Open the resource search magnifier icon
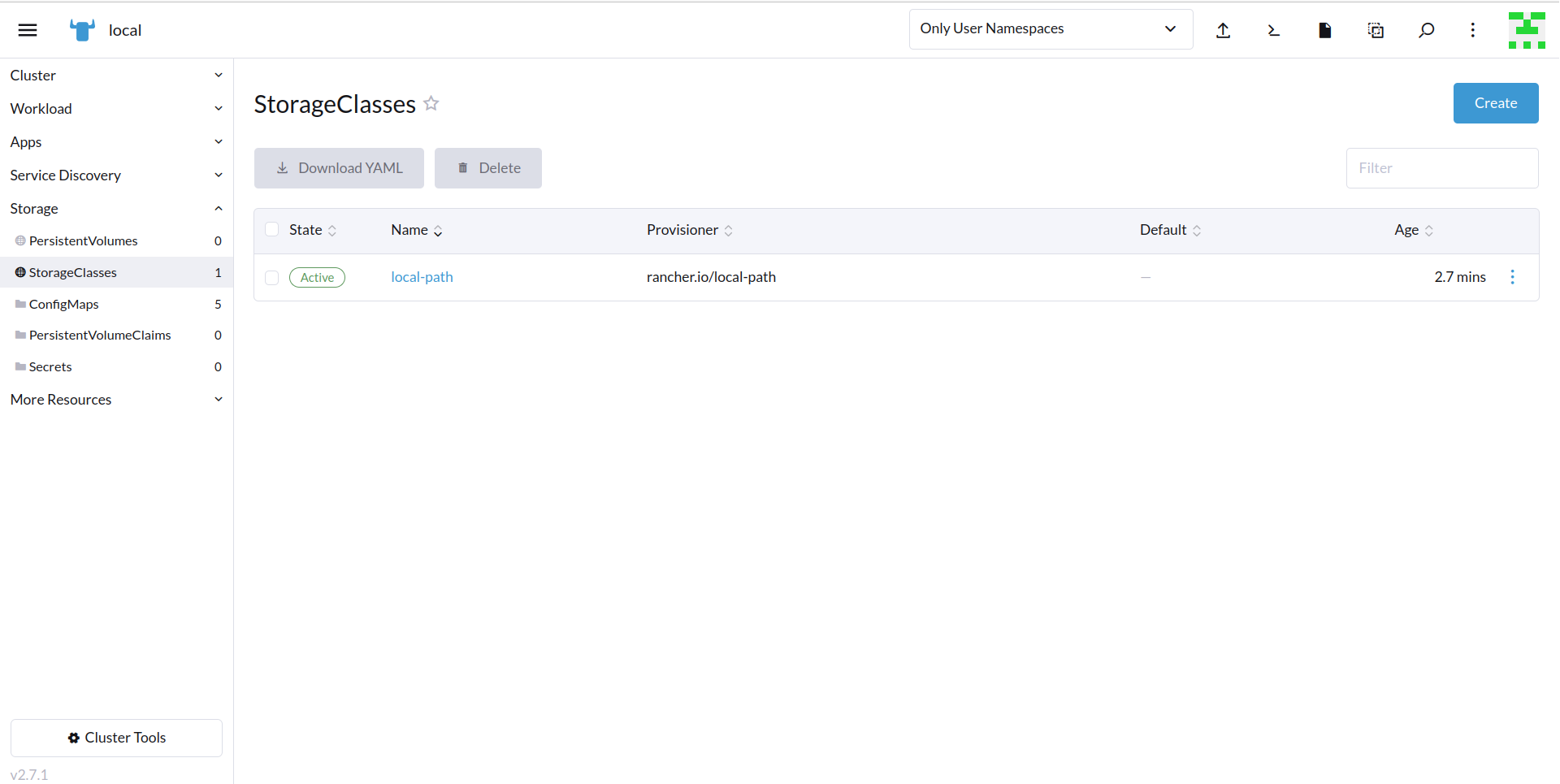 click(x=1426, y=30)
